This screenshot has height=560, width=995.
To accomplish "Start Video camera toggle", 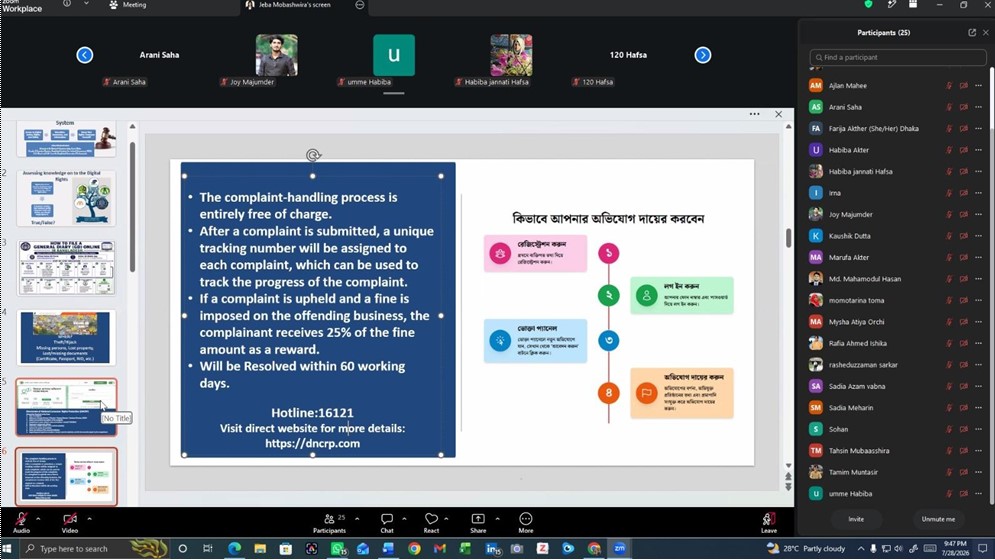I will 70,523.
